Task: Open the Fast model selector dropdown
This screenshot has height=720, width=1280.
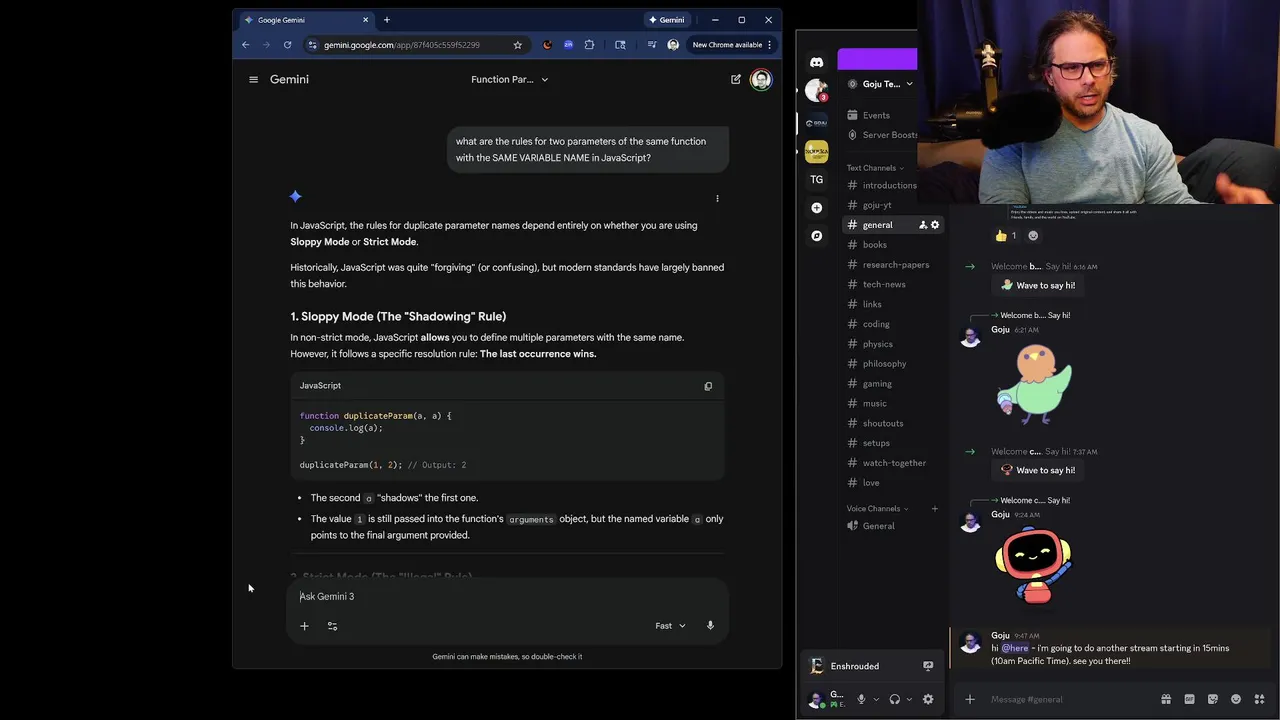Action: click(x=670, y=626)
